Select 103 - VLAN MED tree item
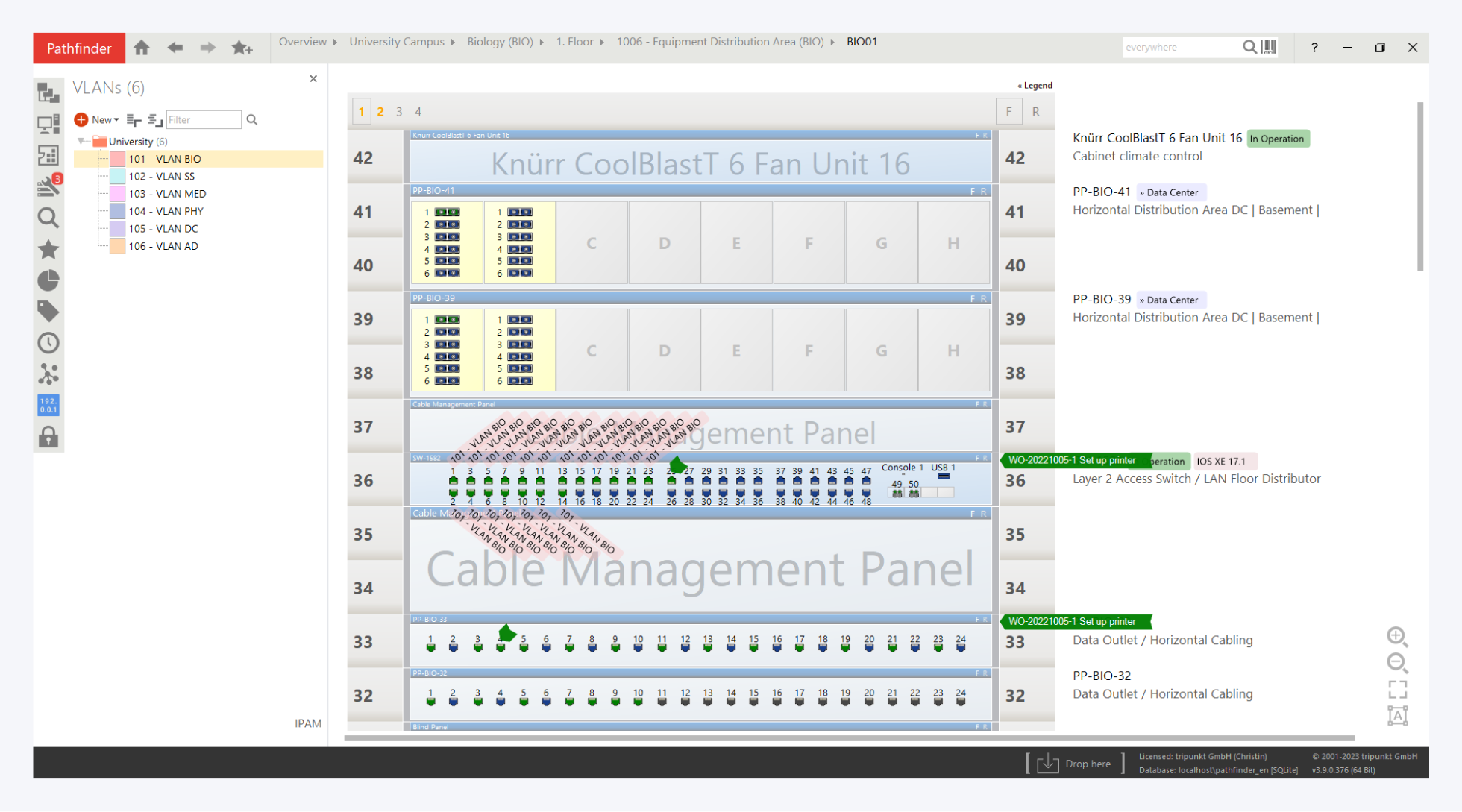This screenshot has width=1462, height=812. click(x=167, y=194)
